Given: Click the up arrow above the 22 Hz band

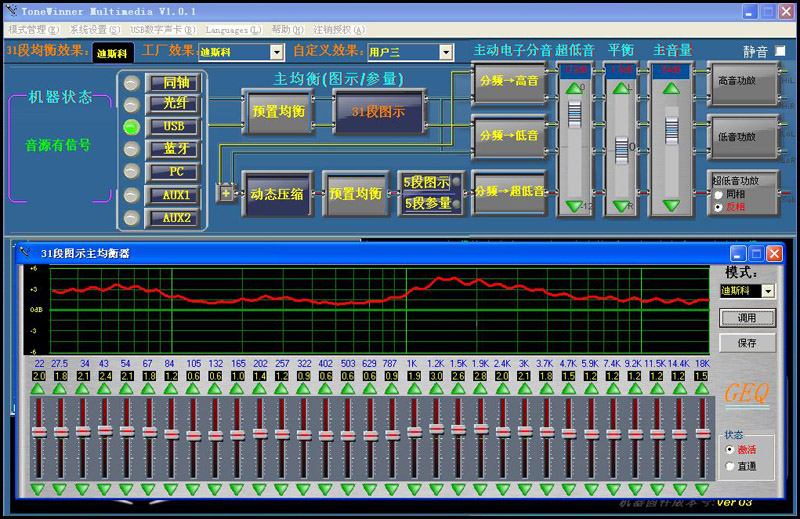Looking at the screenshot, I should point(38,389).
